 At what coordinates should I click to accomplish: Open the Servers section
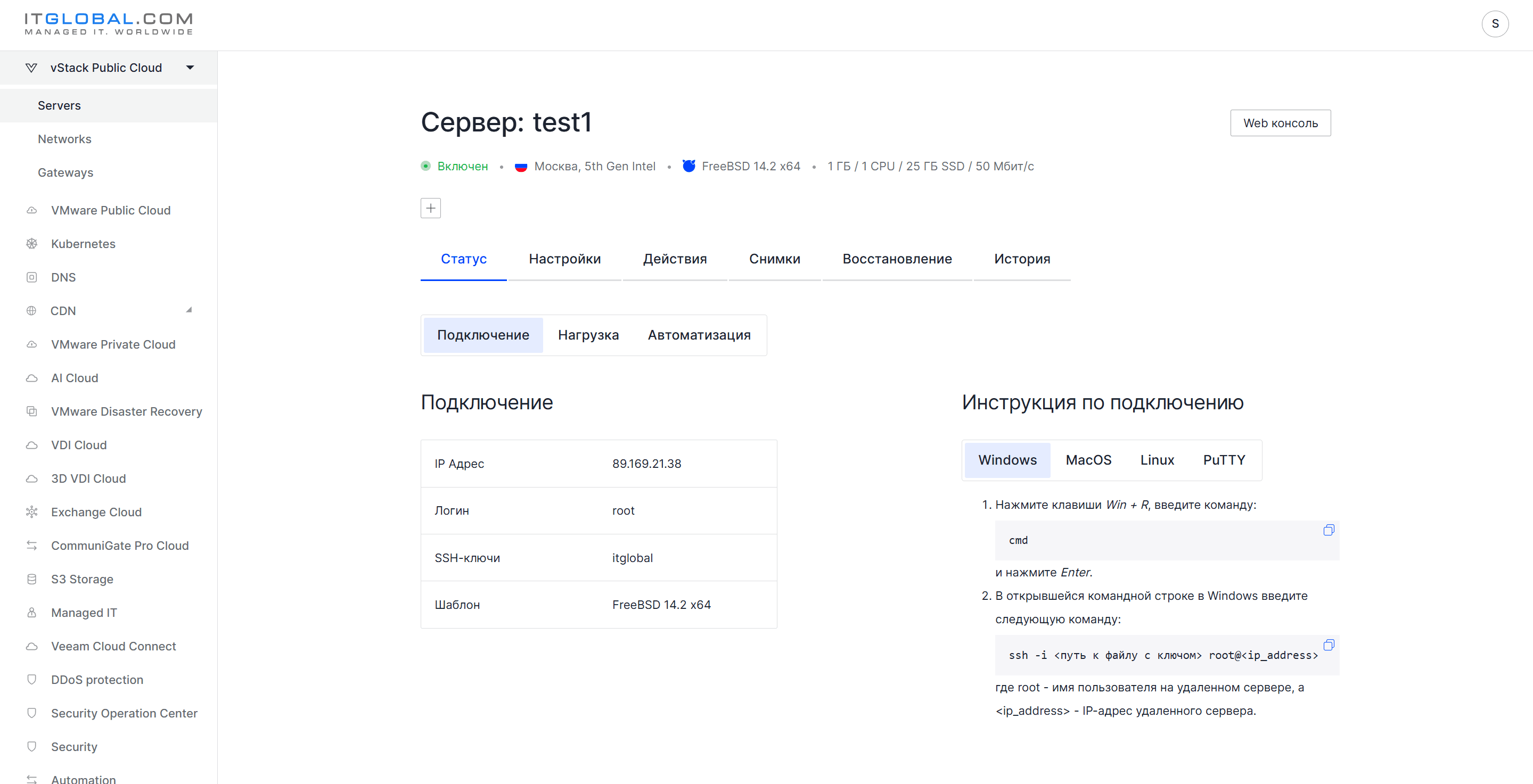tap(108, 105)
